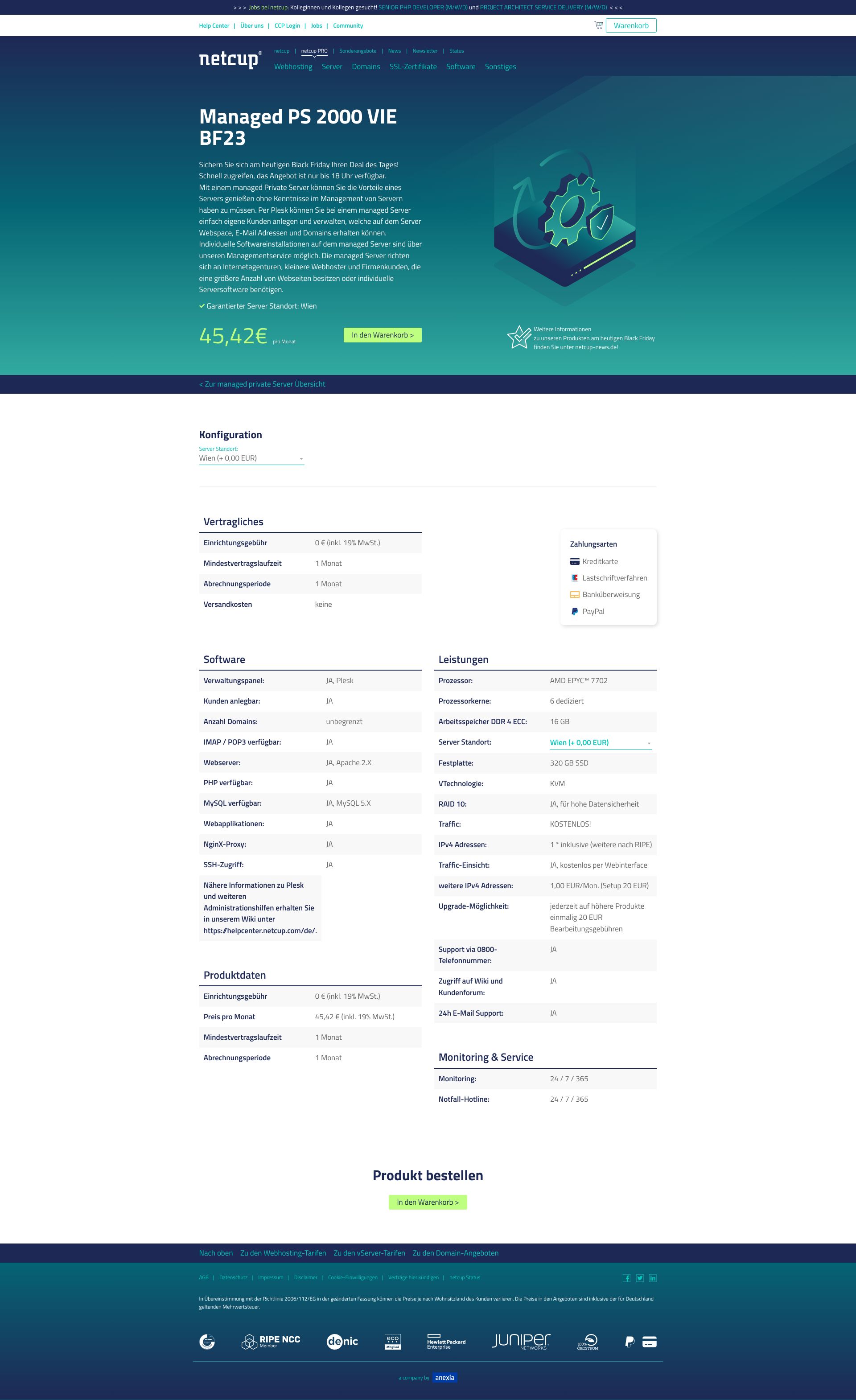This screenshot has width=856, height=1400.
Task: Click the footer credit card icon
Action: [649, 1342]
